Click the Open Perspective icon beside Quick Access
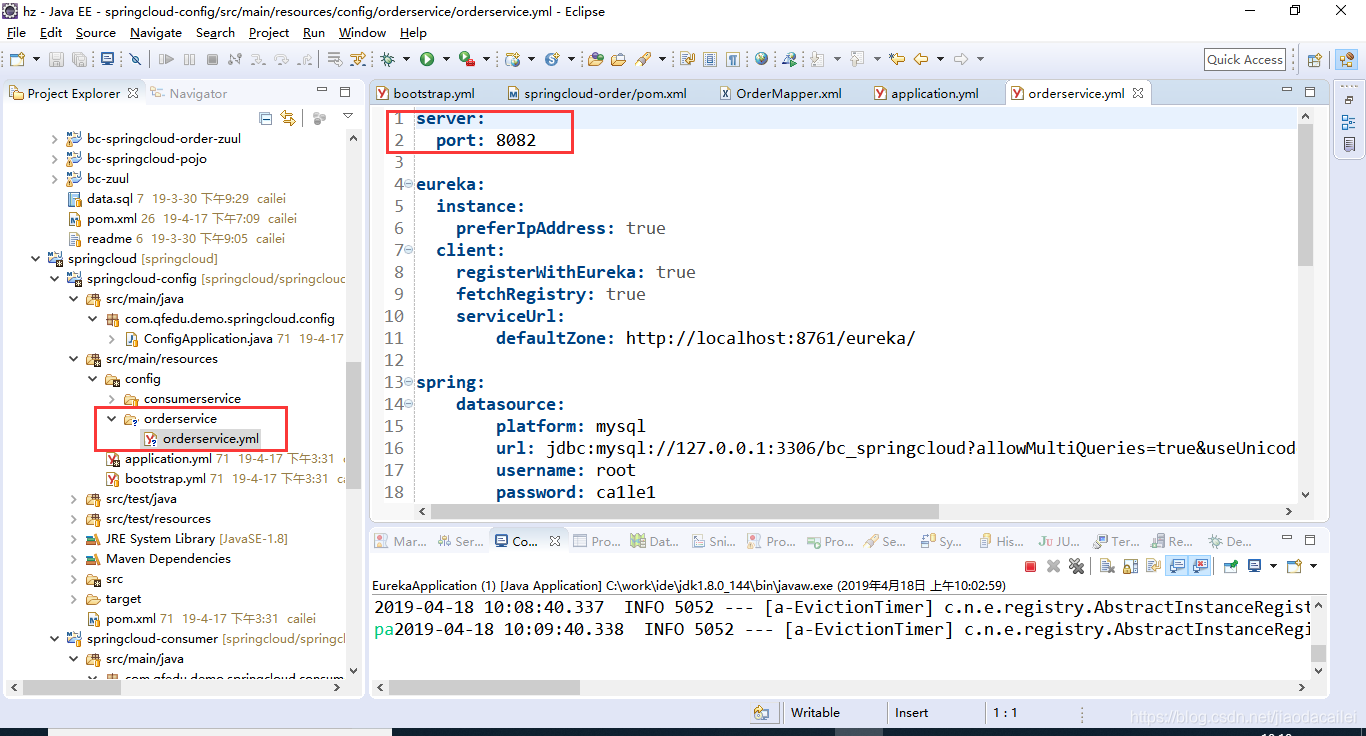The width and height of the screenshot is (1366, 736). [1315, 60]
